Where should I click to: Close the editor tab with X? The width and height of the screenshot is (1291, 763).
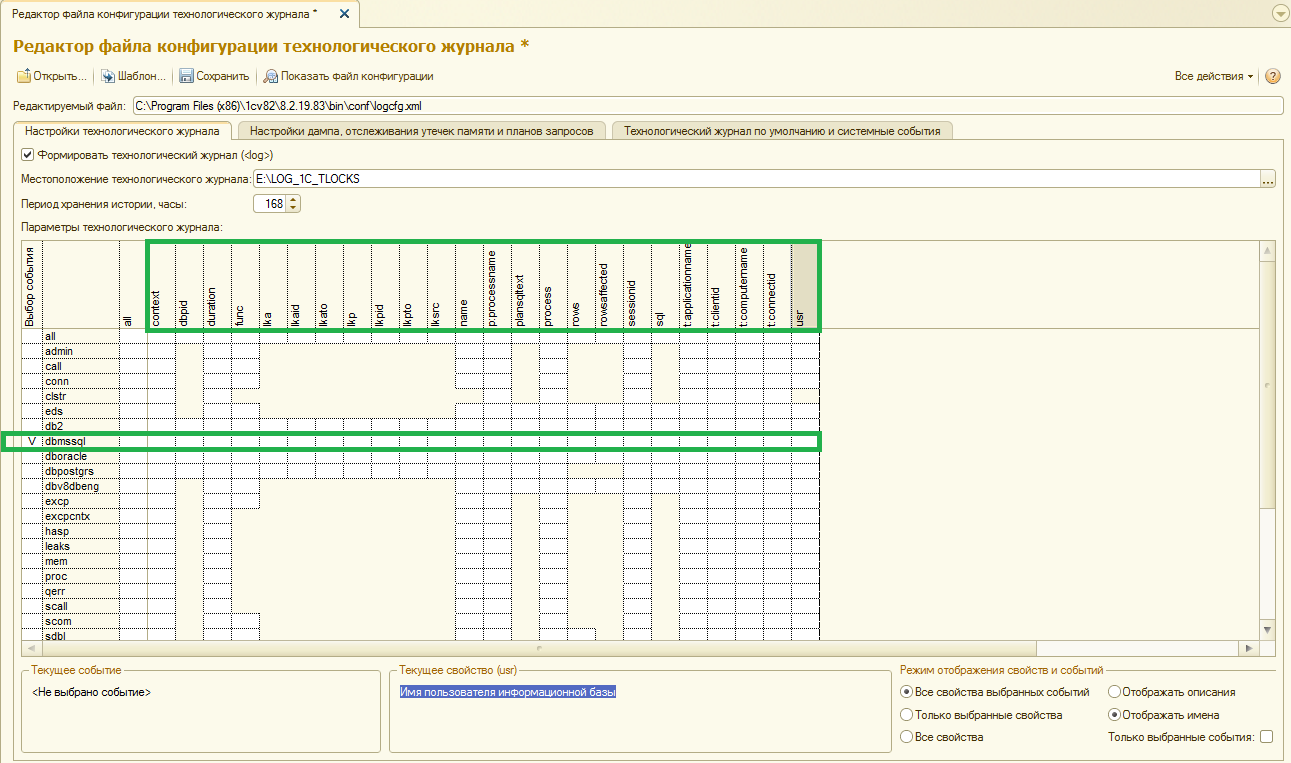344,13
